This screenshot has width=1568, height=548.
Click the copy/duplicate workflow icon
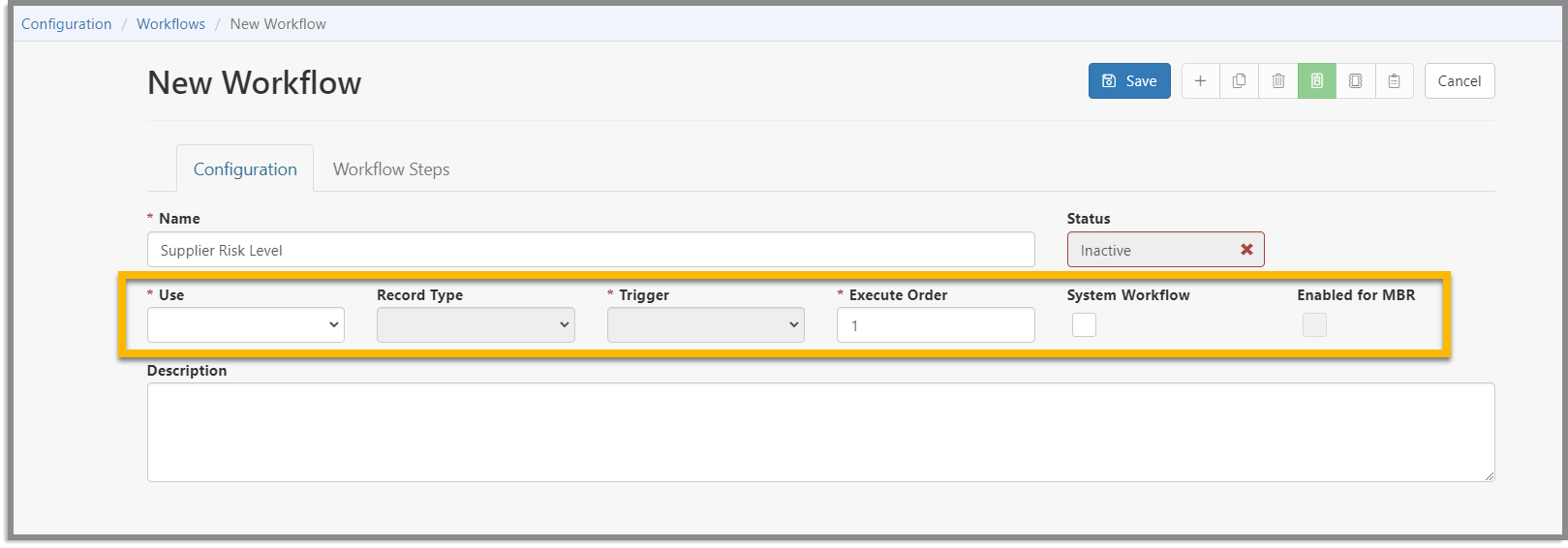click(1239, 81)
